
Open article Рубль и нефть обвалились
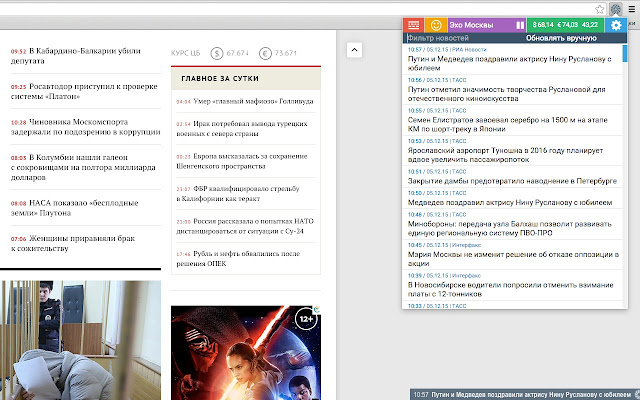pos(238,258)
